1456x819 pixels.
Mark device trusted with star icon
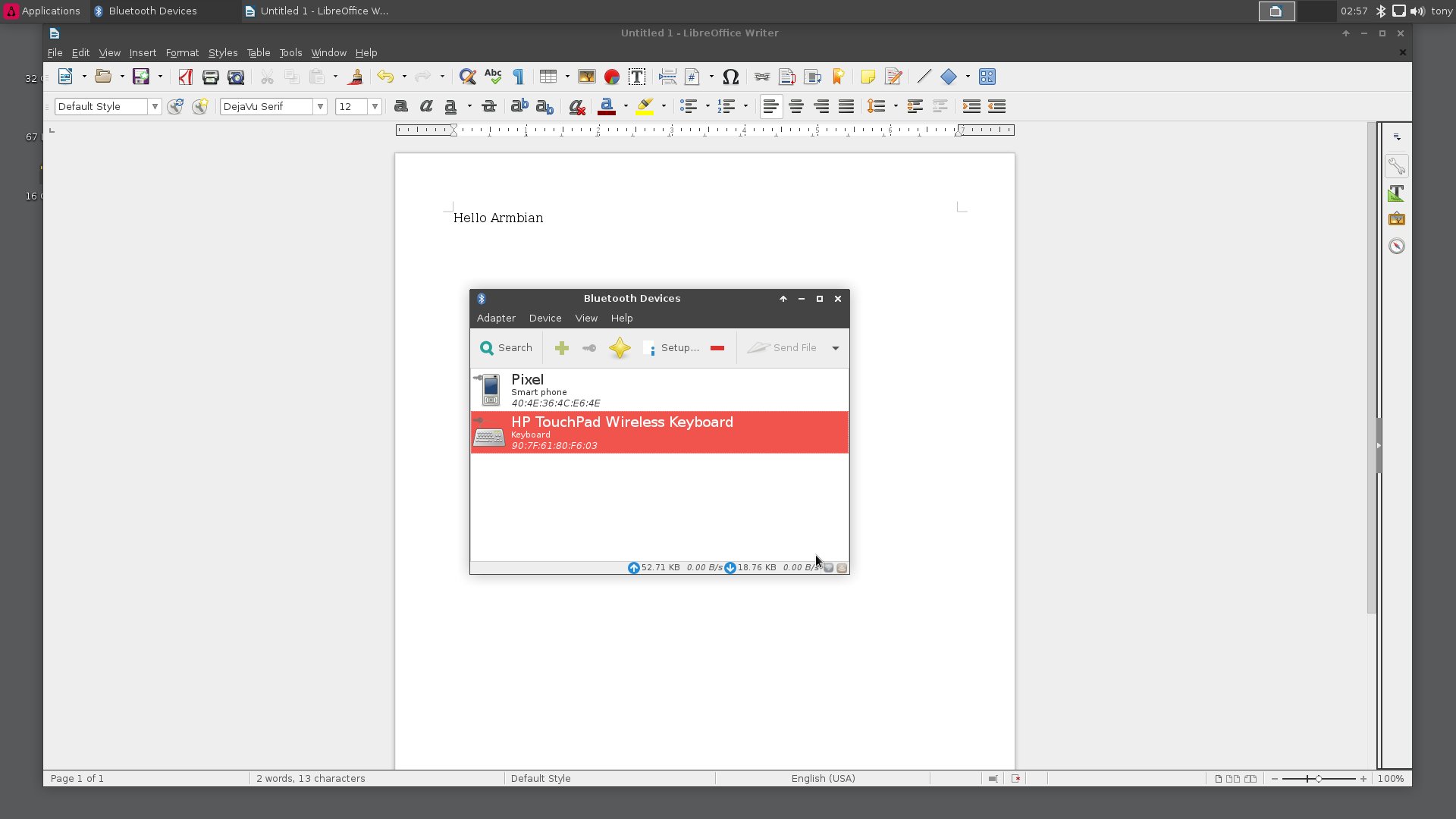point(620,348)
